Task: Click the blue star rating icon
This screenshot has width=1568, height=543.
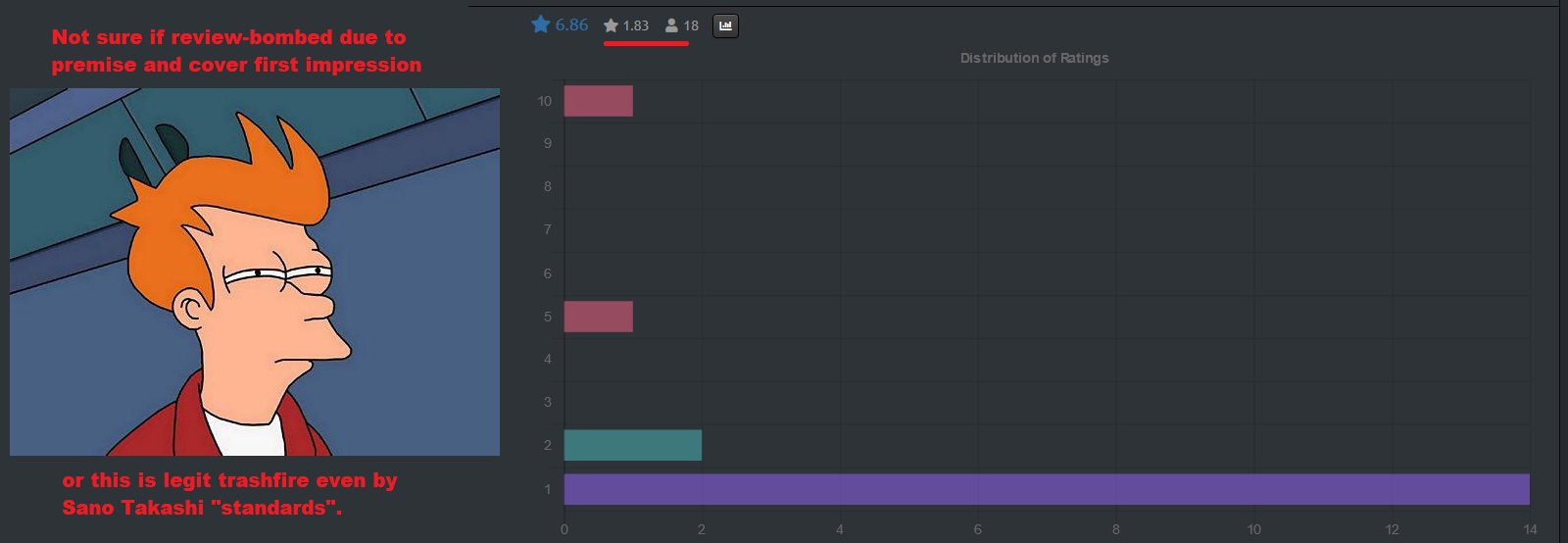Action: coord(540,25)
